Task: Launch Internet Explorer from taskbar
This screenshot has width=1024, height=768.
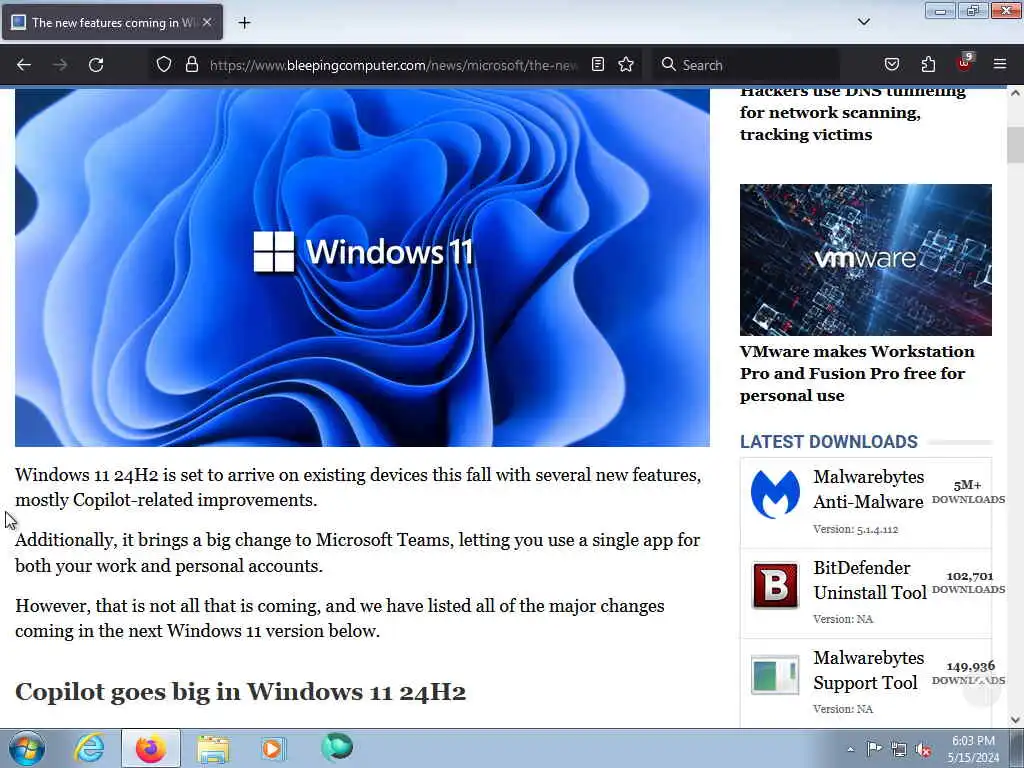Action: click(89, 748)
